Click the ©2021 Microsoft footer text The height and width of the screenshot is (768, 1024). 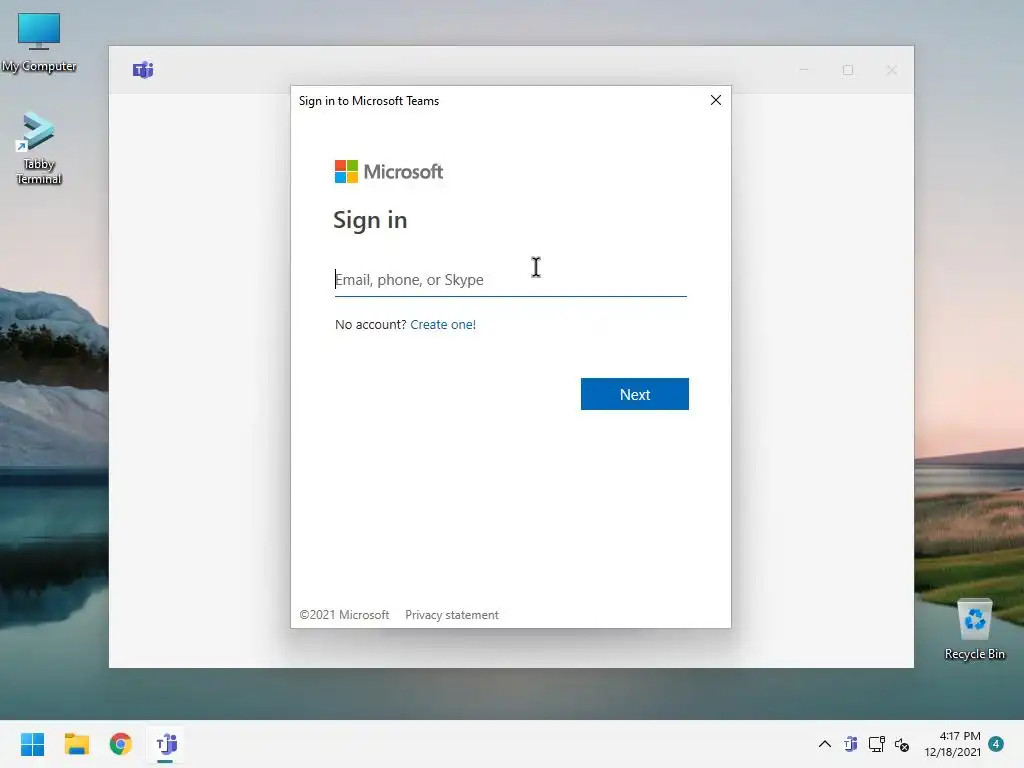344,615
